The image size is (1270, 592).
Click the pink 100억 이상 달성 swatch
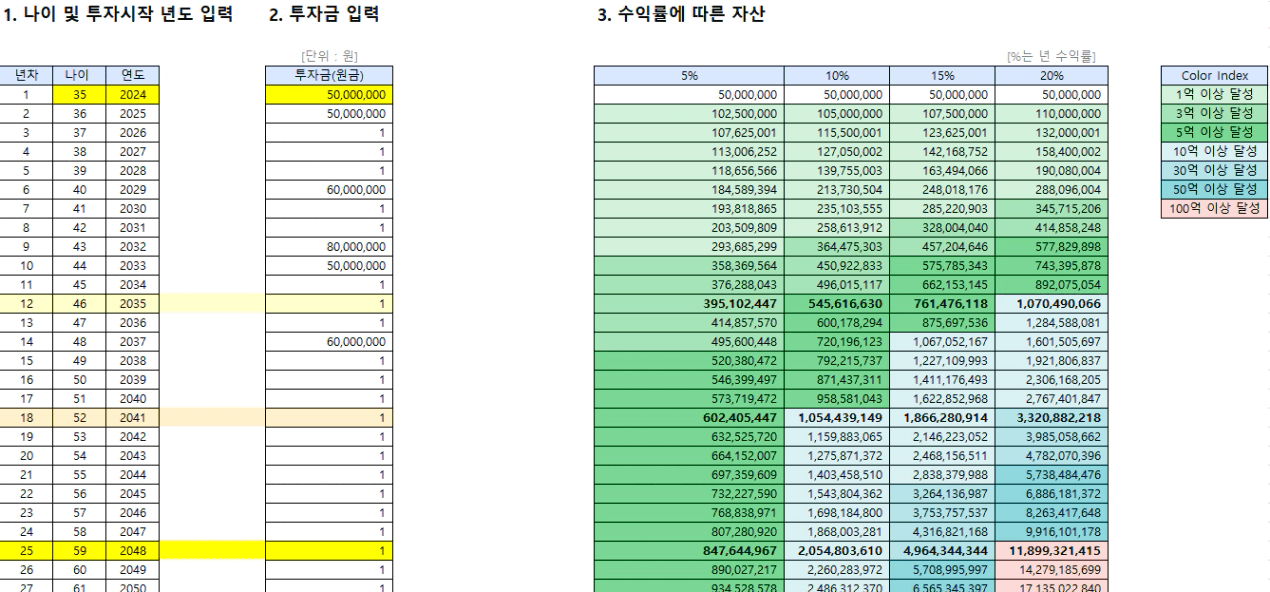click(x=1215, y=208)
